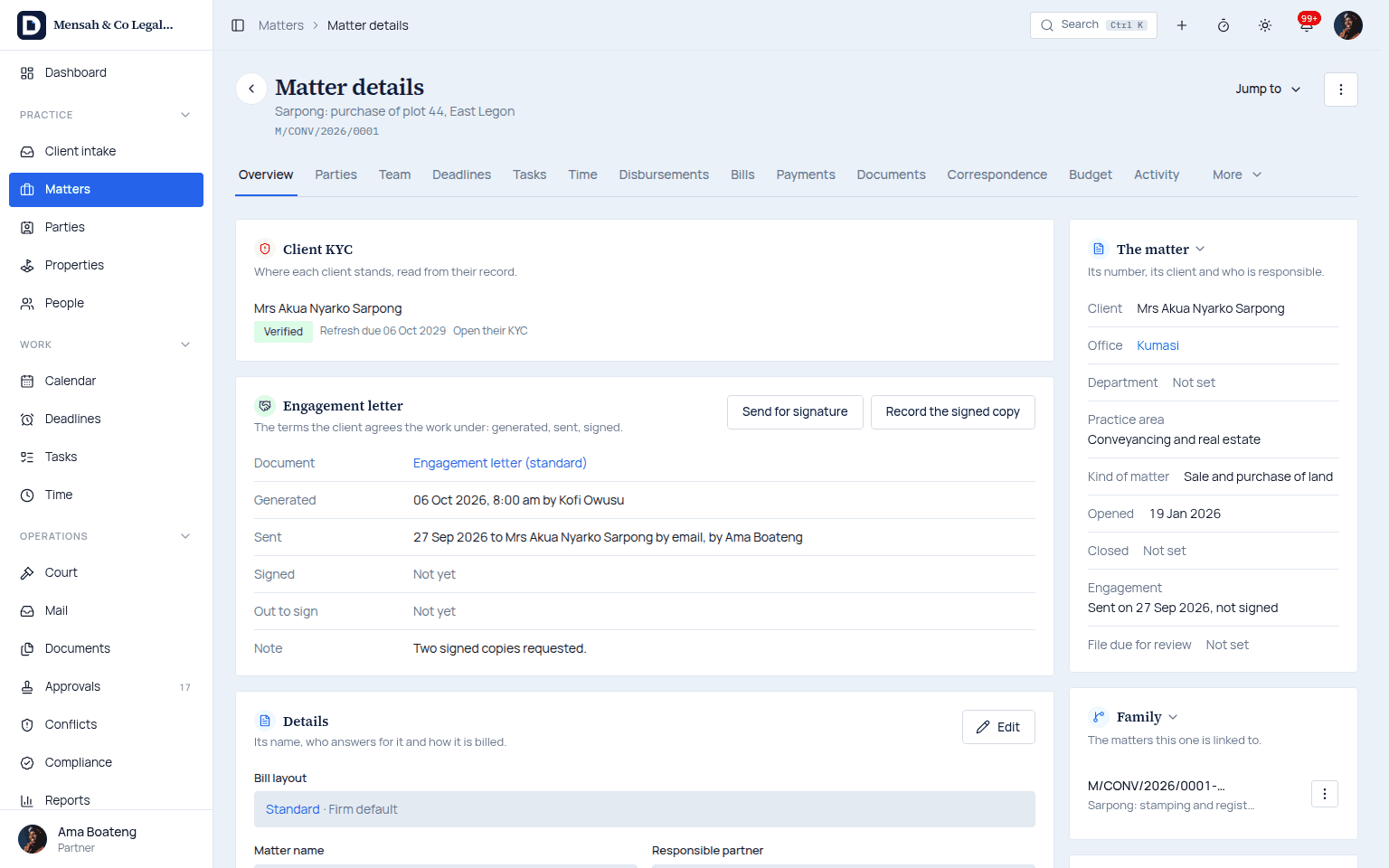Click Record the signed copy button
The width and height of the screenshot is (1389, 868).
coord(953,411)
